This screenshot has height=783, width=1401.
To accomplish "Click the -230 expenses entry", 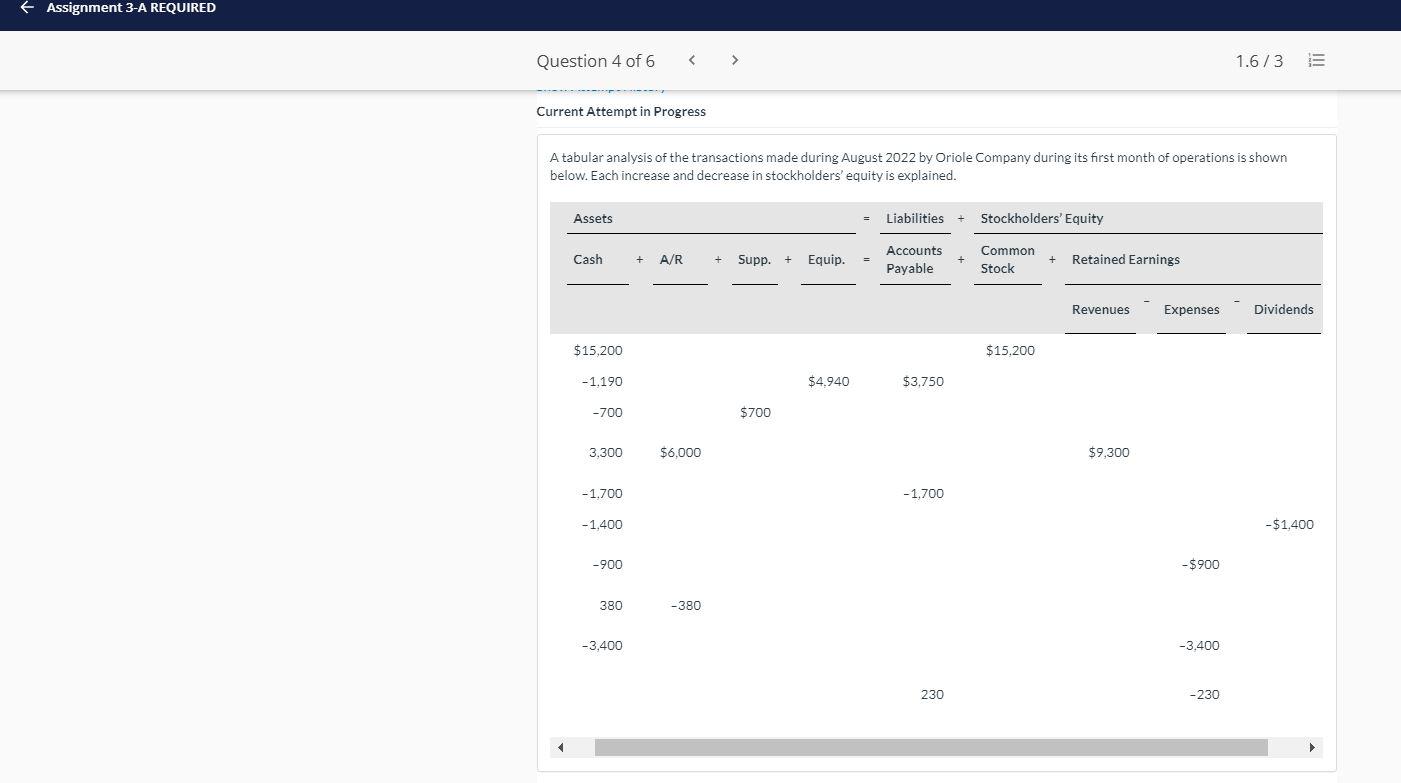I will (1205, 694).
